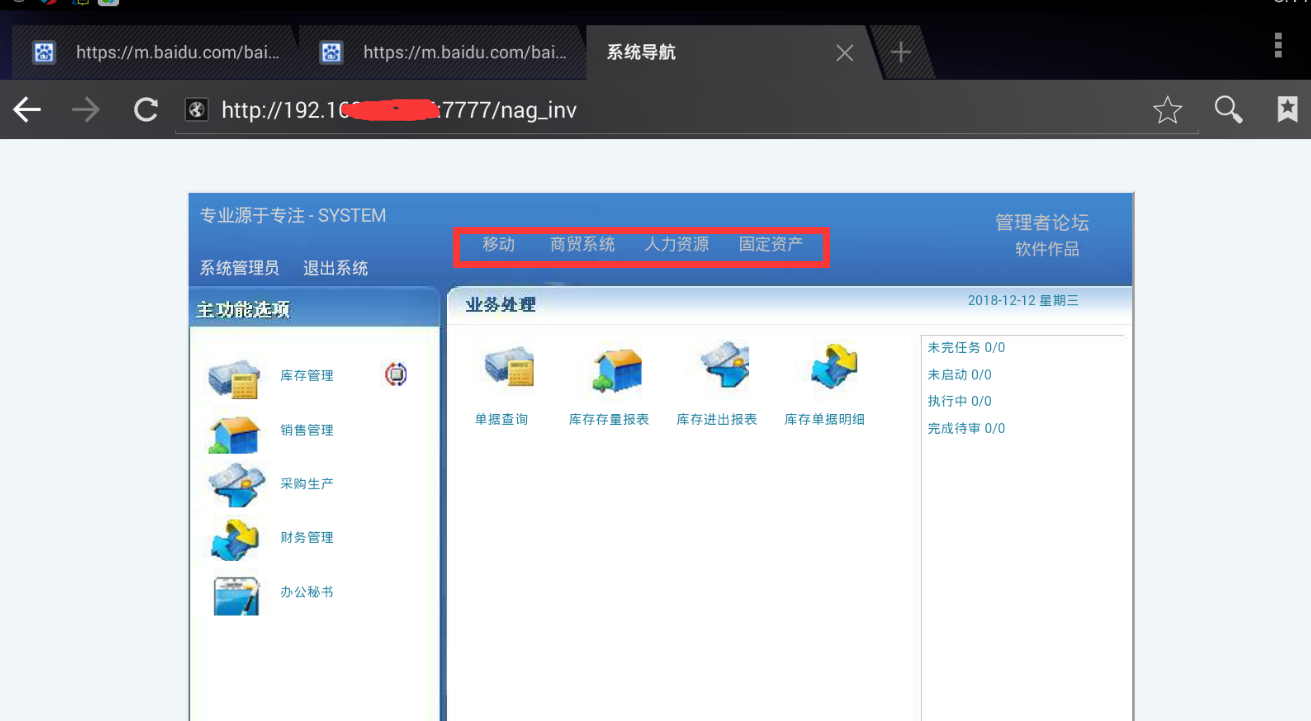Open the 人力资源 menu item

tap(676, 245)
